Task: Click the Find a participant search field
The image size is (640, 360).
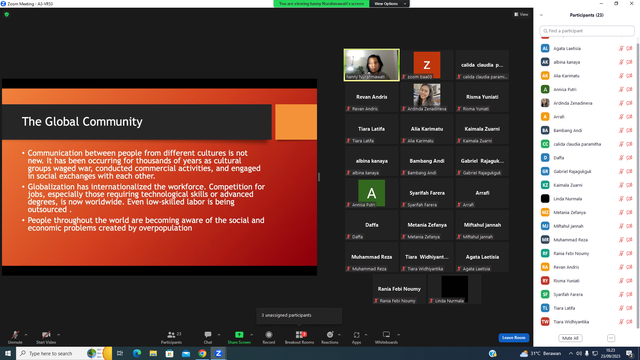Action: pos(587,31)
